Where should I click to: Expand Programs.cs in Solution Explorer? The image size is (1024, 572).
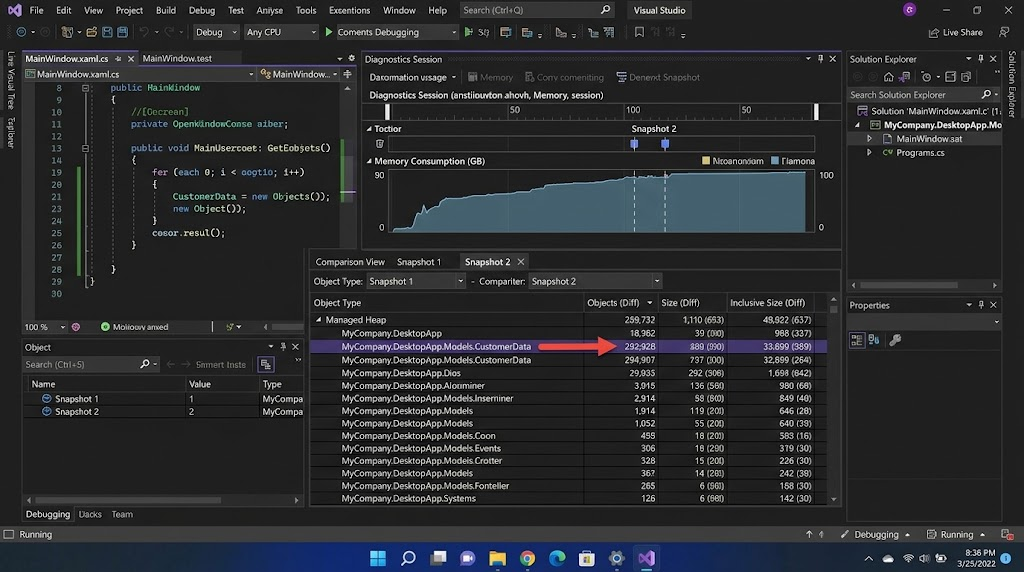[x=869, y=153]
